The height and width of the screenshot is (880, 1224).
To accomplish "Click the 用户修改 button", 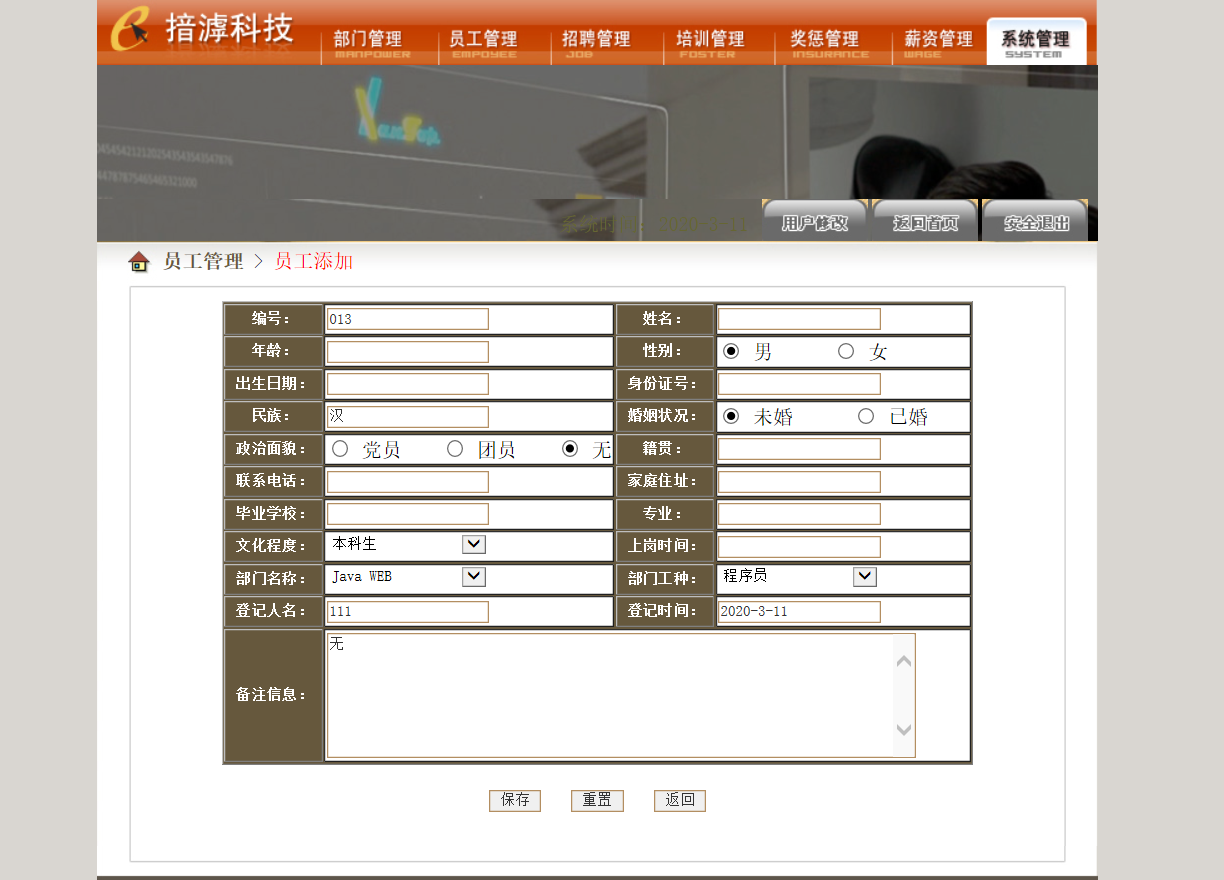I will pyautogui.click(x=814, y=222).
